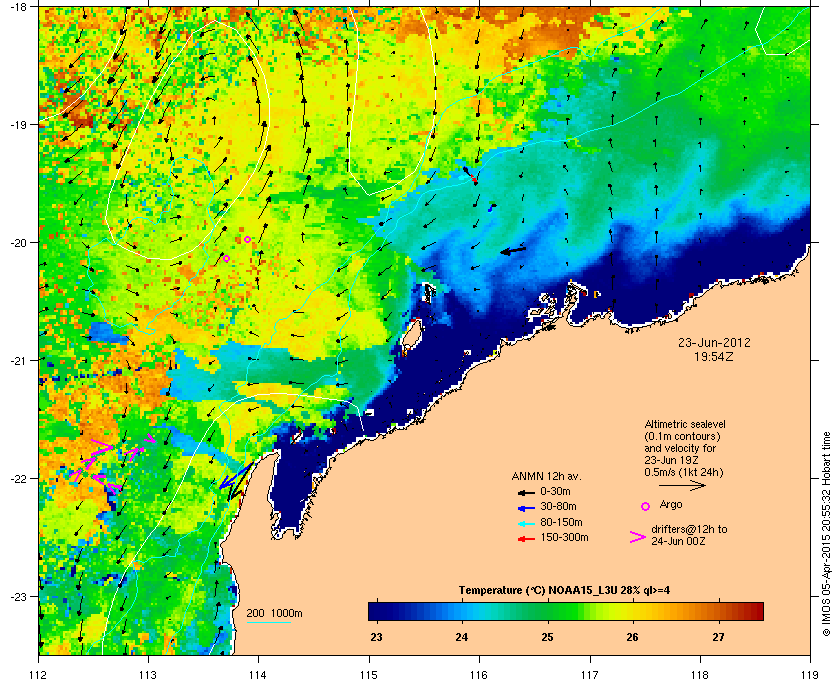Click the 0-30m legend label
This screenshot has height=680, width=840.
click(x=555, y=491)
